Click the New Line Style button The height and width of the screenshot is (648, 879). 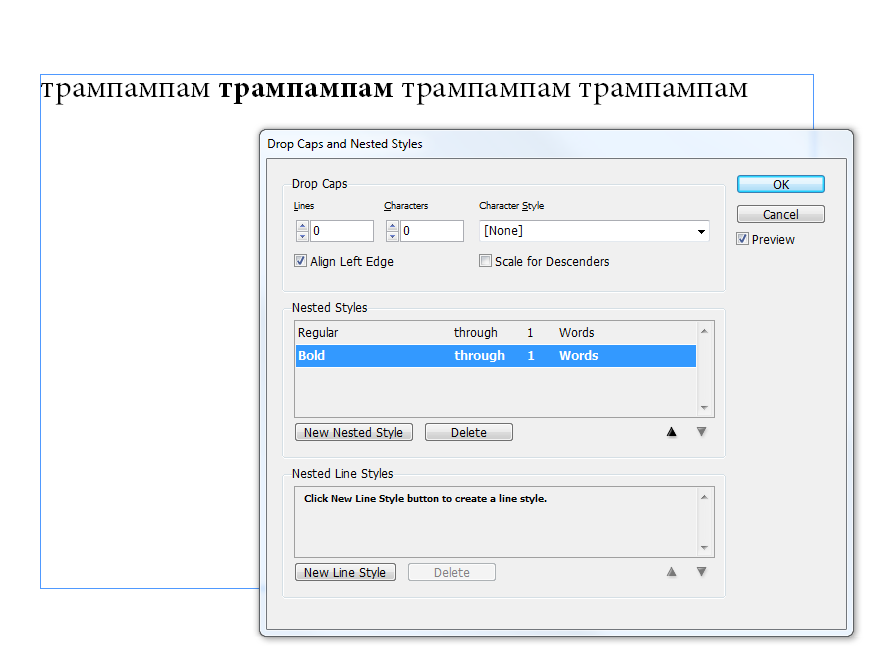[x=345, y=572]
